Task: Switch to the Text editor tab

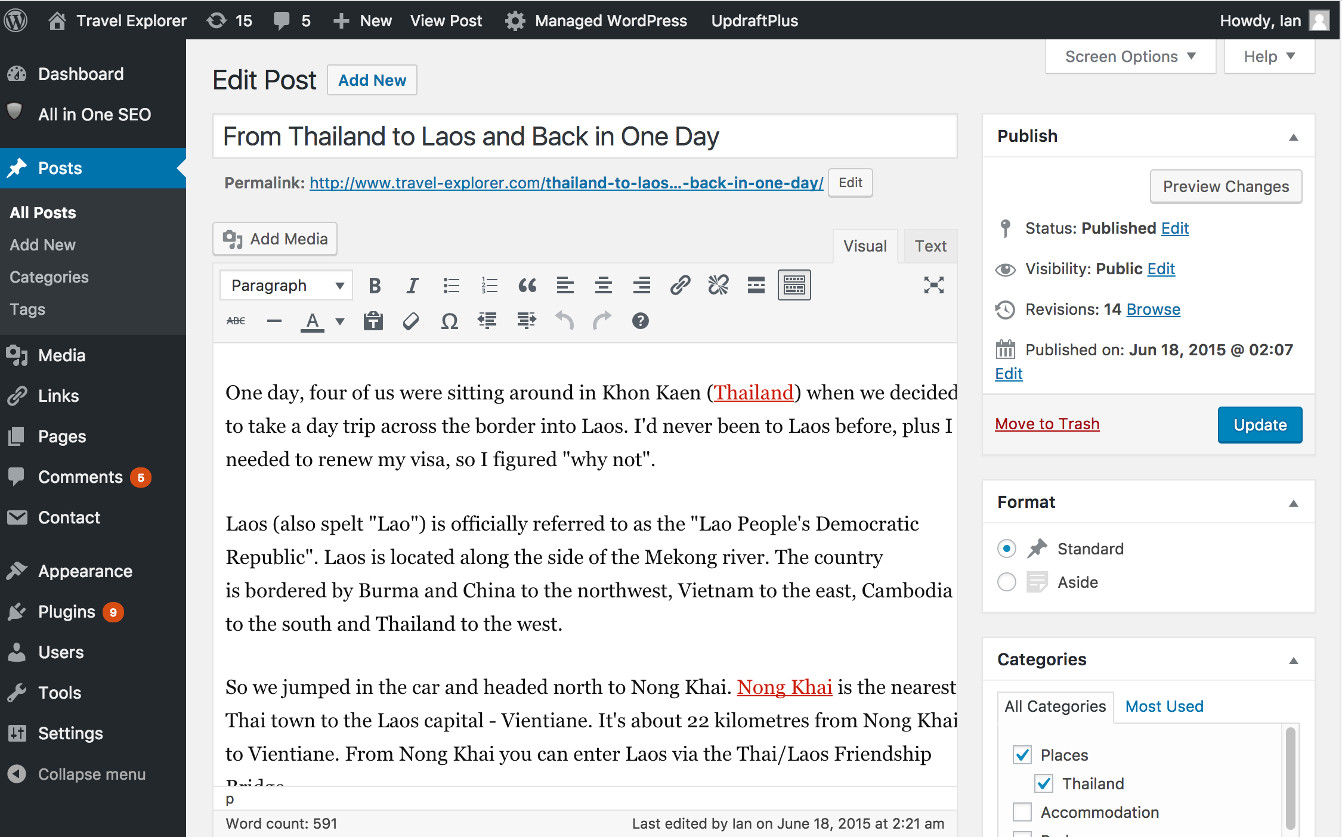Action: pos(930,246)
